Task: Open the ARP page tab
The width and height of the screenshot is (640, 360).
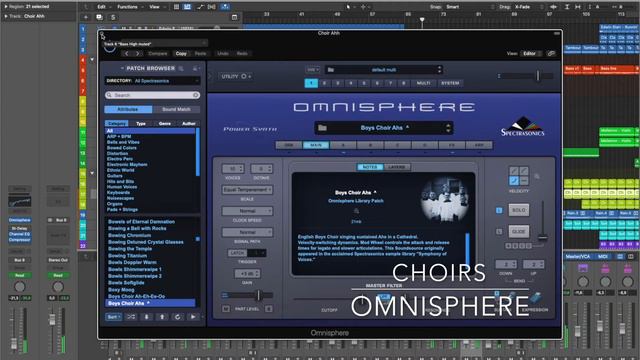Action: tap(479, 145)
